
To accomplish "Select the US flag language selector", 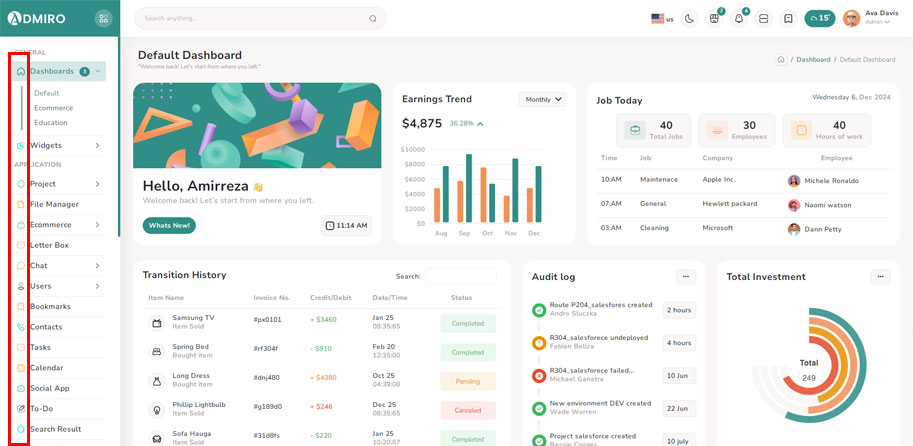I will (661, 18).
